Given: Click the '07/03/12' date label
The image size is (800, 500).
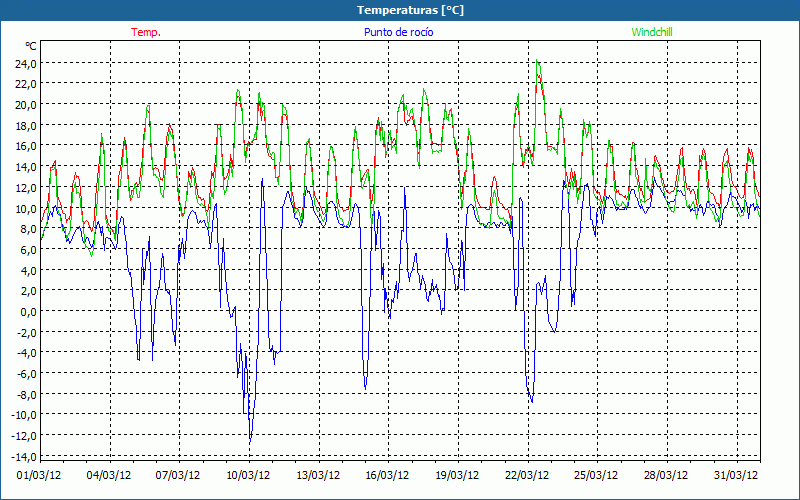Looking at the screenshot, I should pos(179,475).
